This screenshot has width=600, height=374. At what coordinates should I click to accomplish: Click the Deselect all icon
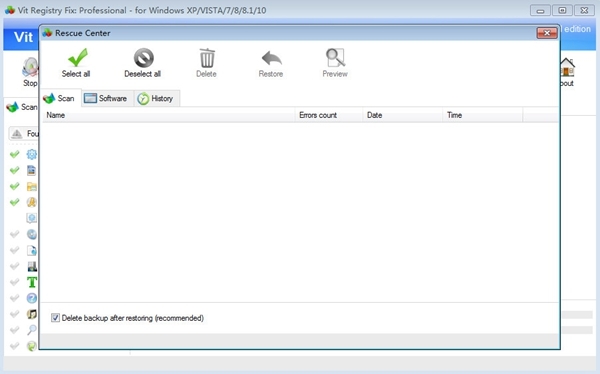143,58
